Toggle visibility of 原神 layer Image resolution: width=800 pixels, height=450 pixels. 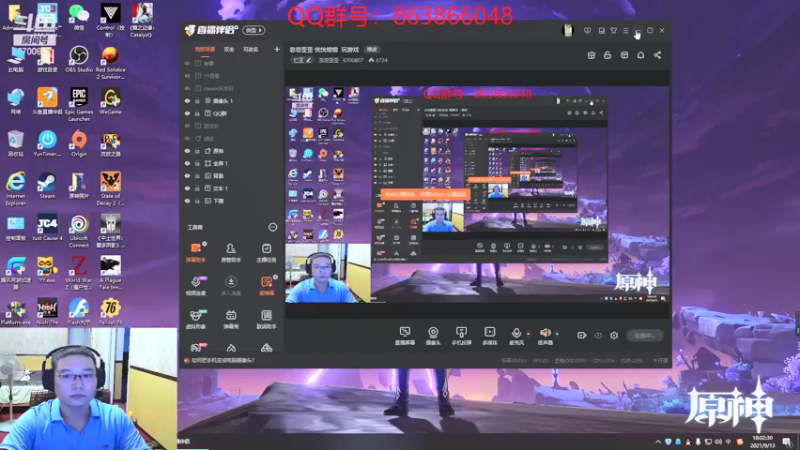click(187, 151)
